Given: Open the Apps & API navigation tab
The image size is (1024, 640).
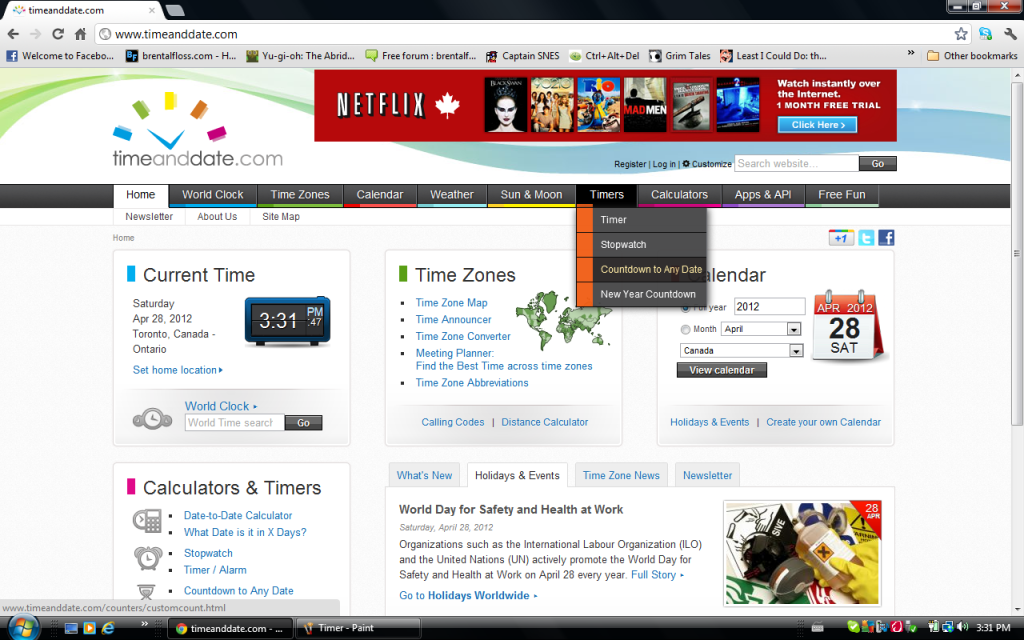Looking at the screenshot, I should pyautogui.click(x=763, y=195).
